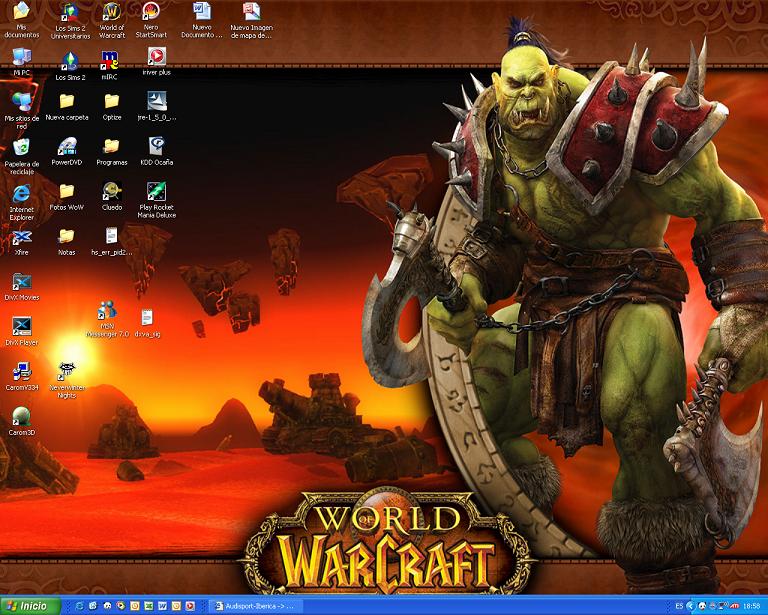
Task: Select the Nuevo Documento Word file
Action: point(202,20)
